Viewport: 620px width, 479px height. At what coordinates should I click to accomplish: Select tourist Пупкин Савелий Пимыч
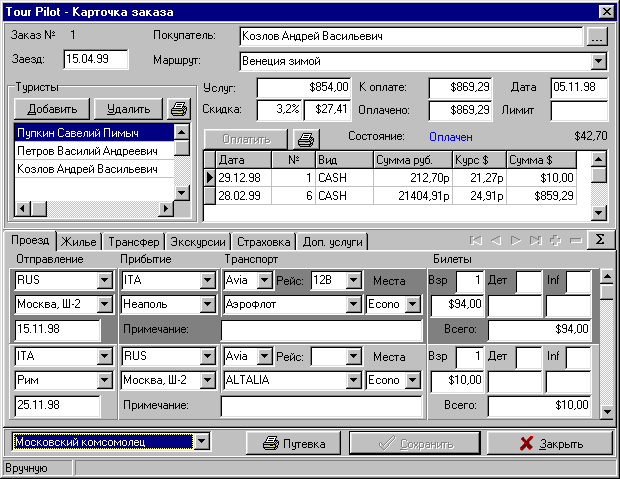click(x=94, y=133)
